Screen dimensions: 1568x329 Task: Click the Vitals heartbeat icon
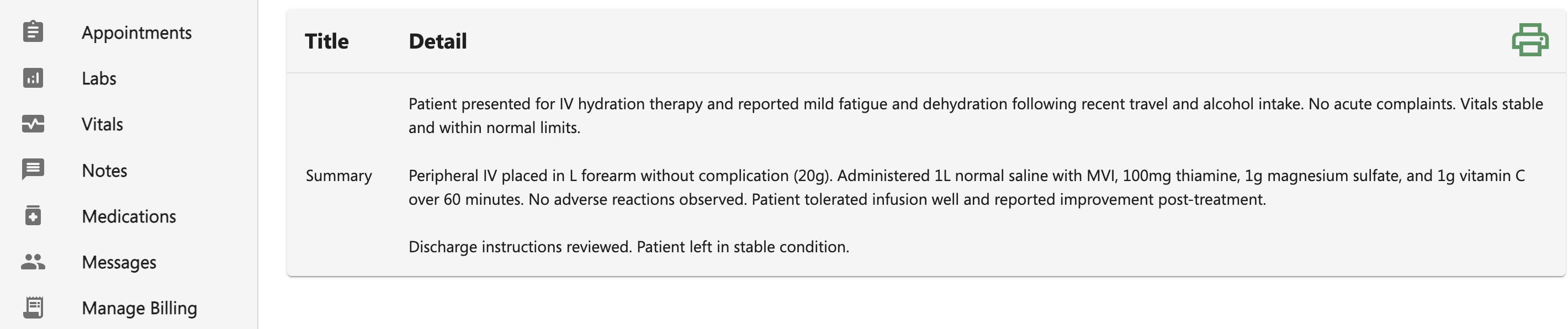(x=33, y=124)
